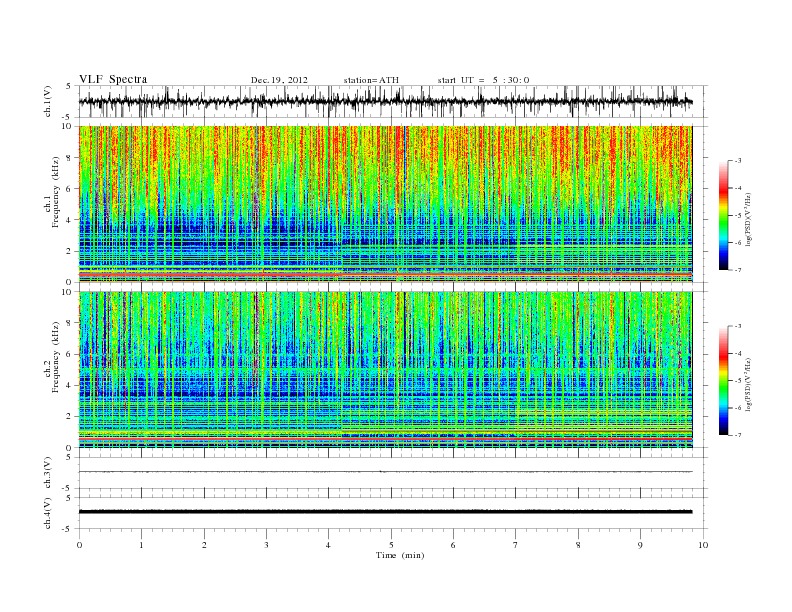Screen dimensions: 792x612
Task: Click the "station=ATH" label
Action: tap(371, 80)
